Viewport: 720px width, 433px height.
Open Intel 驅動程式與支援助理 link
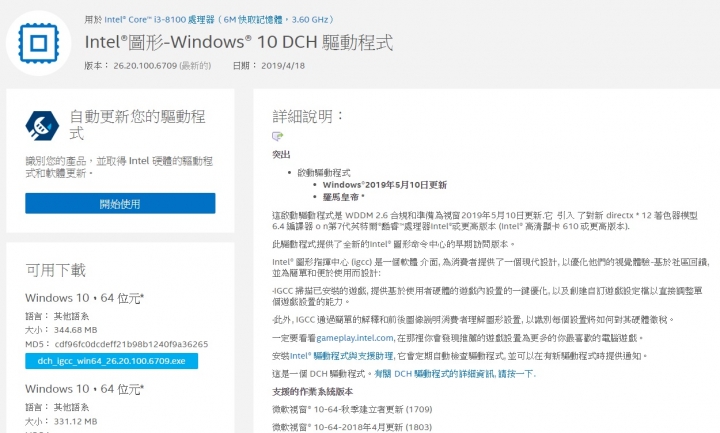pyautogui.click(x=342, y=356)
